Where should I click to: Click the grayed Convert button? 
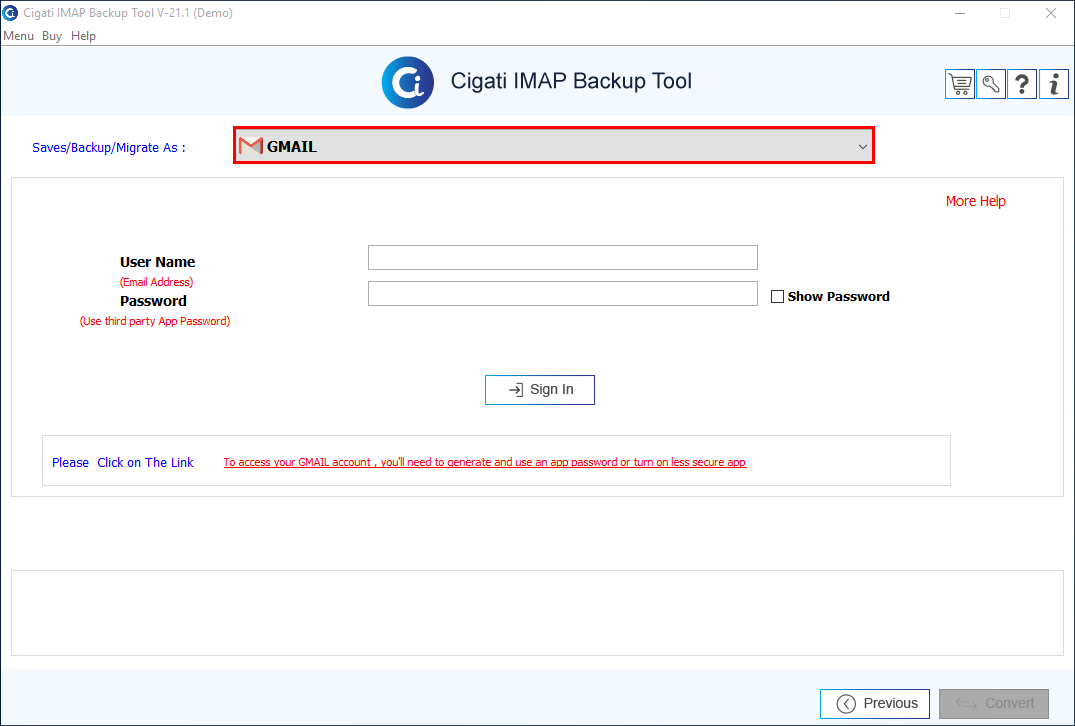click(994, 703)
